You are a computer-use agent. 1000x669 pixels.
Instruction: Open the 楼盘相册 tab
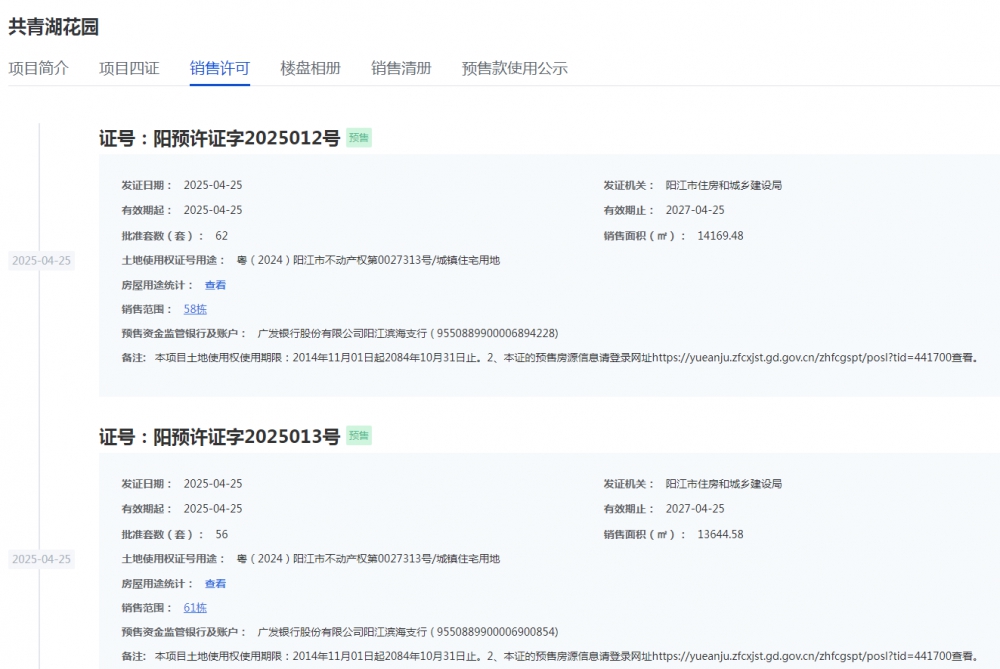tap(310, 68)
